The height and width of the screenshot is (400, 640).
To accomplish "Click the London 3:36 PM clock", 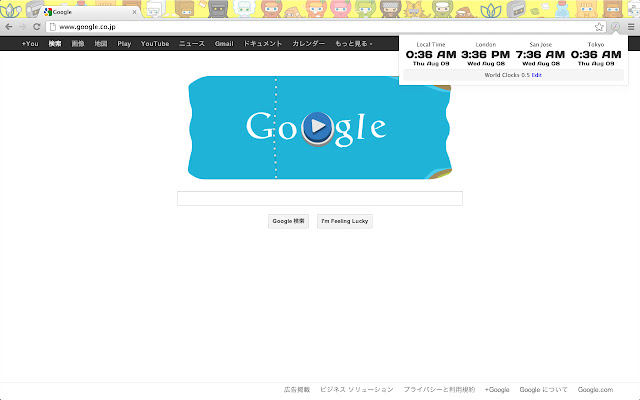I will (486, 54).
